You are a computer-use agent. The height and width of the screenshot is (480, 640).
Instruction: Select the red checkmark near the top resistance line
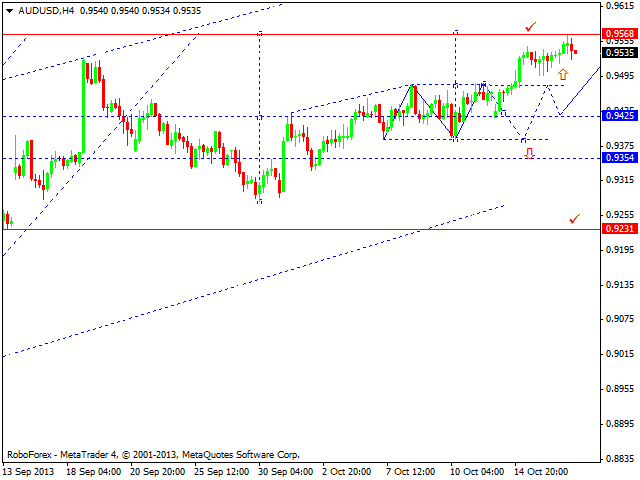click(559, 25)
